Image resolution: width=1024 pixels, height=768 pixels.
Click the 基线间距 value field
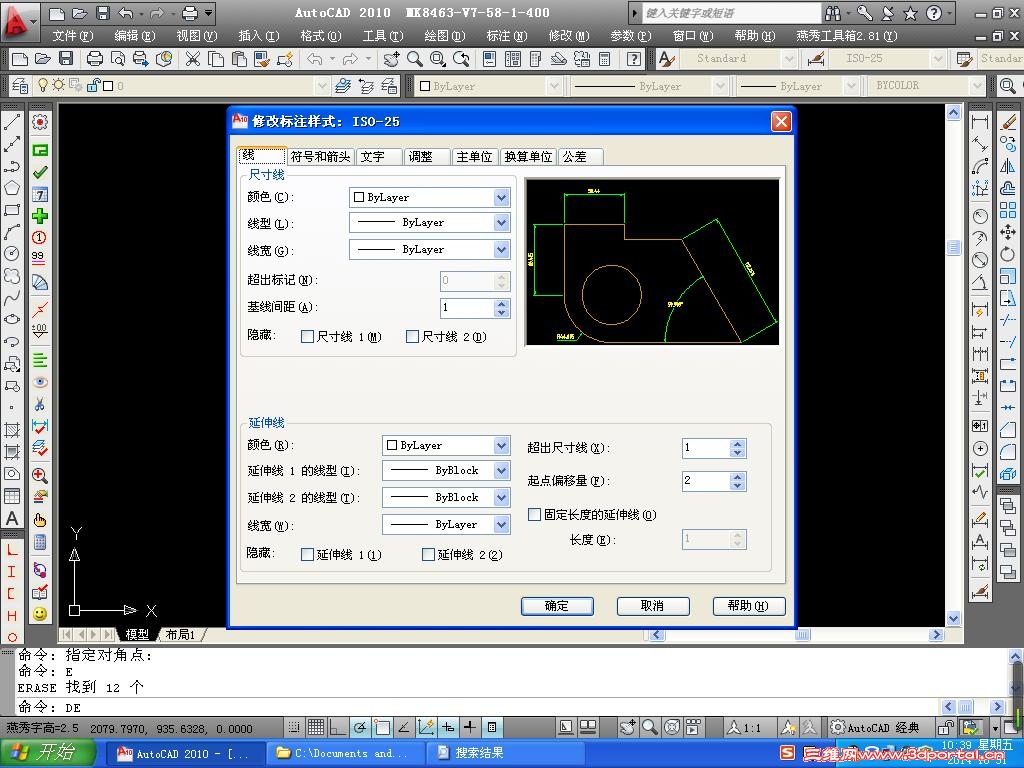tap(467, 308)
